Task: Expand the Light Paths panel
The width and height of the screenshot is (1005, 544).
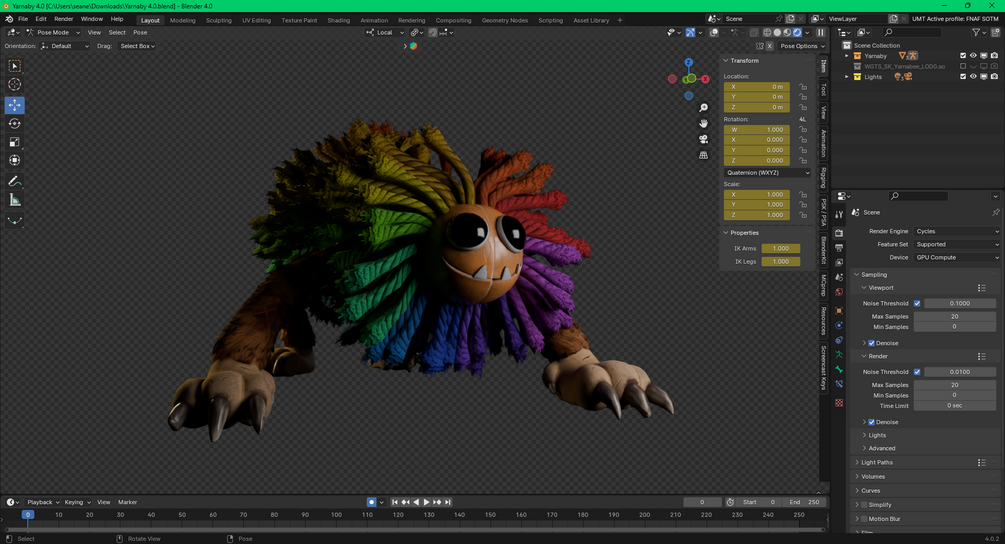Action: (x=877, y=462)
